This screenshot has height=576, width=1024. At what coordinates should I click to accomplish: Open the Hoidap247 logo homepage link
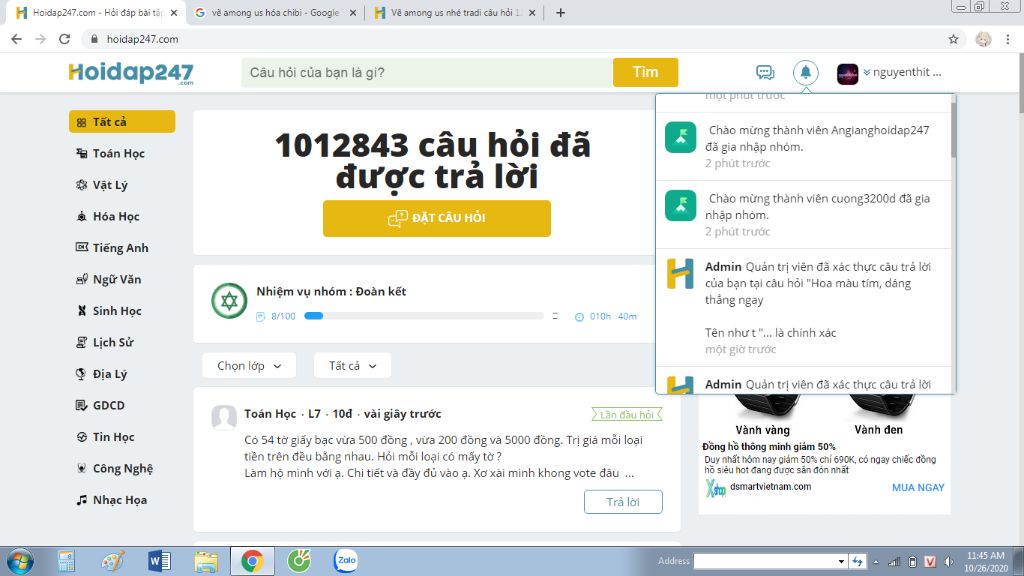(x=131, y=72)
